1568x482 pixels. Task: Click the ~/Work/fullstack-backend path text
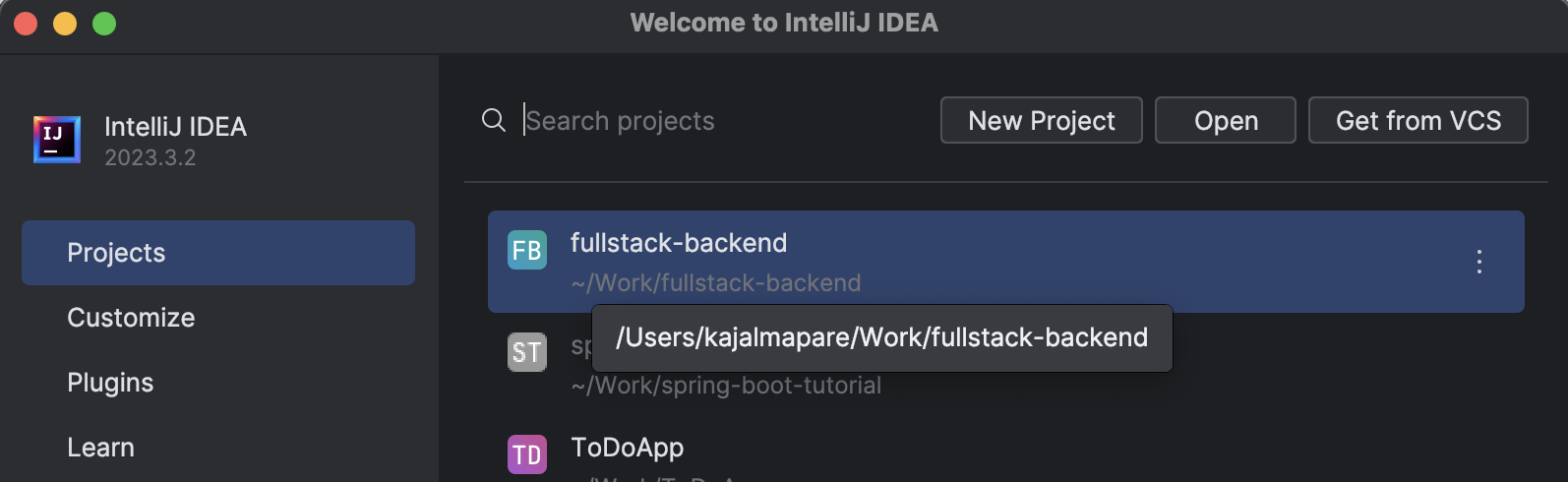[x=715, y=283]
